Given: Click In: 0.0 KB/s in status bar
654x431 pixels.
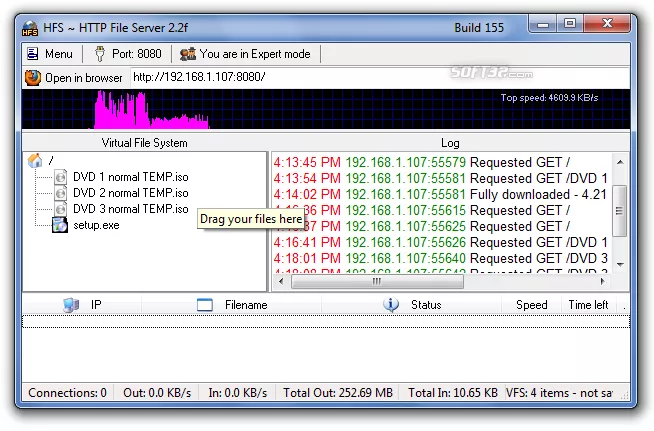Looking at the screenshot, I should [238, 393].
